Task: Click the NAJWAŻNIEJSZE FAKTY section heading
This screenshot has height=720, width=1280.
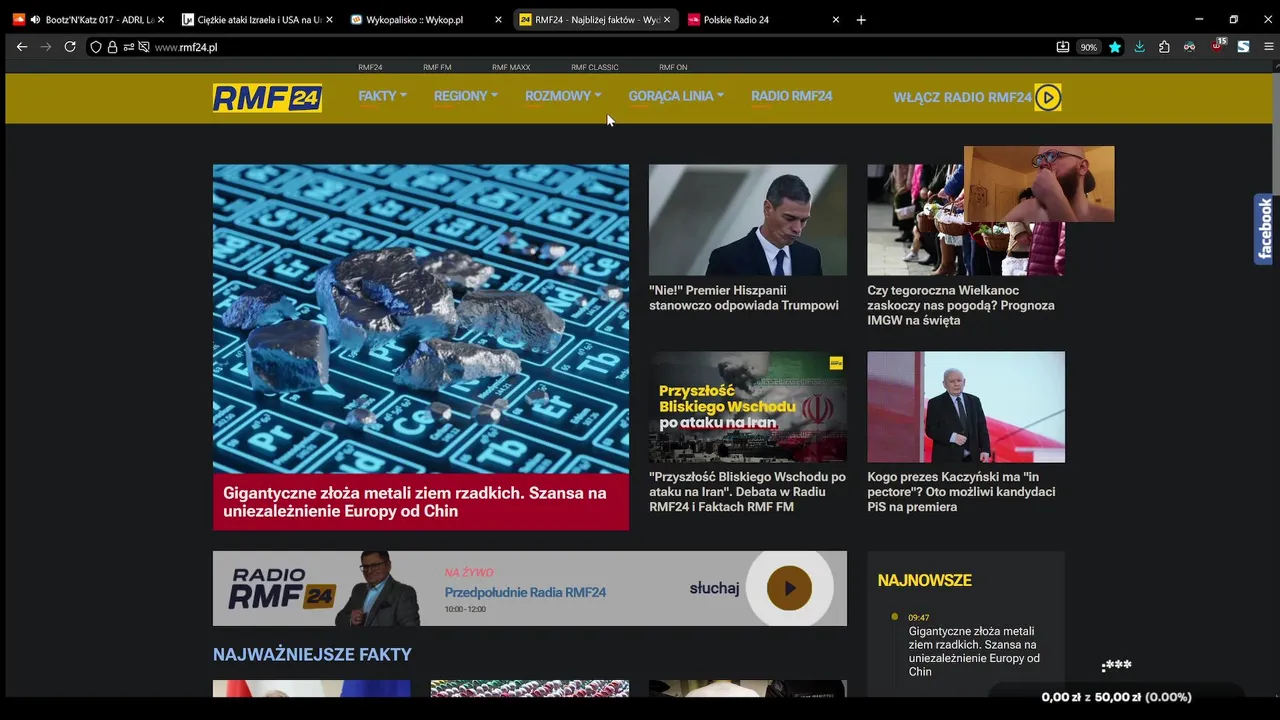Action: [x=312, y=655]
